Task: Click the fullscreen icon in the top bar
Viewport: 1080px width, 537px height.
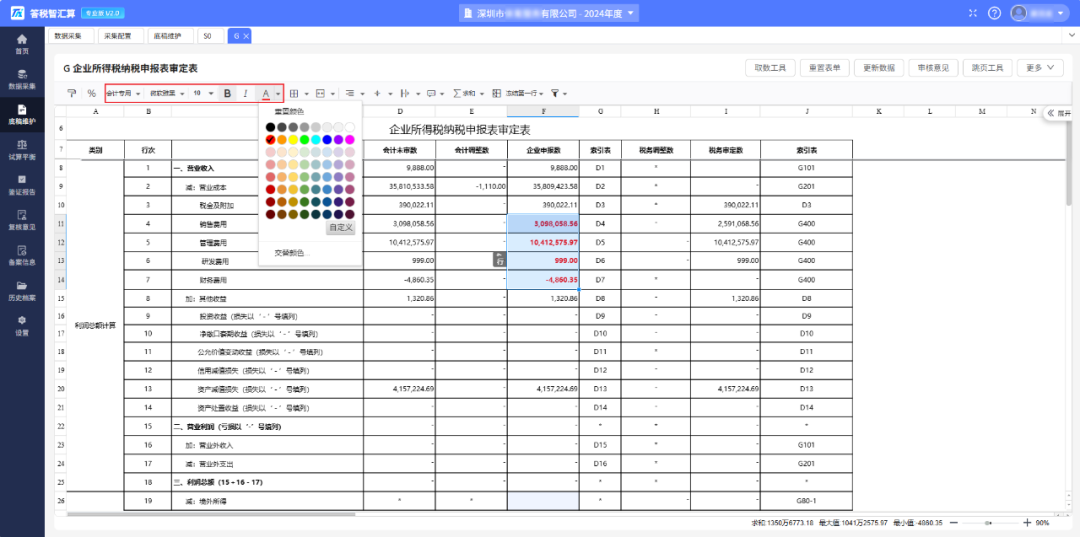Action: pos(973,13)
